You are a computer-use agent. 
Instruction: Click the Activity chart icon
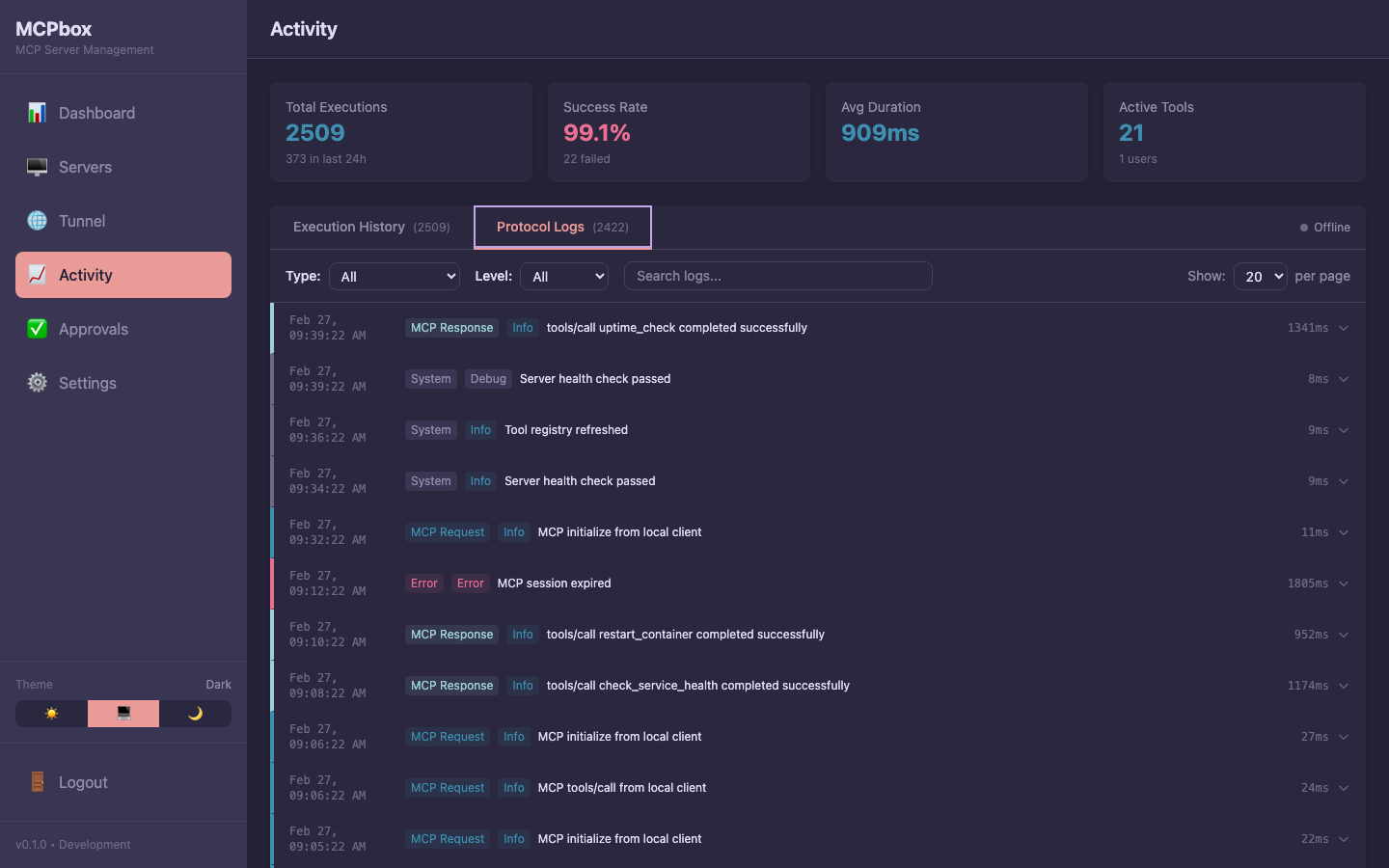37,275
